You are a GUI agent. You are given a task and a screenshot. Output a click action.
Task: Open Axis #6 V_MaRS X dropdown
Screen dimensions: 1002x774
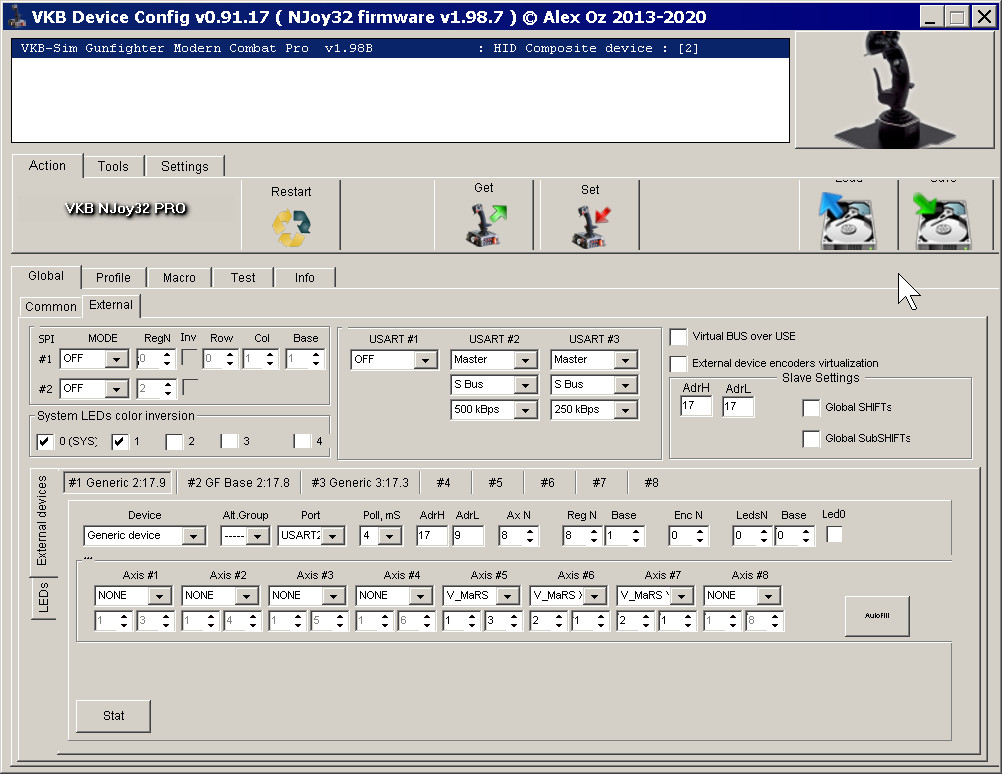point(594,596)
